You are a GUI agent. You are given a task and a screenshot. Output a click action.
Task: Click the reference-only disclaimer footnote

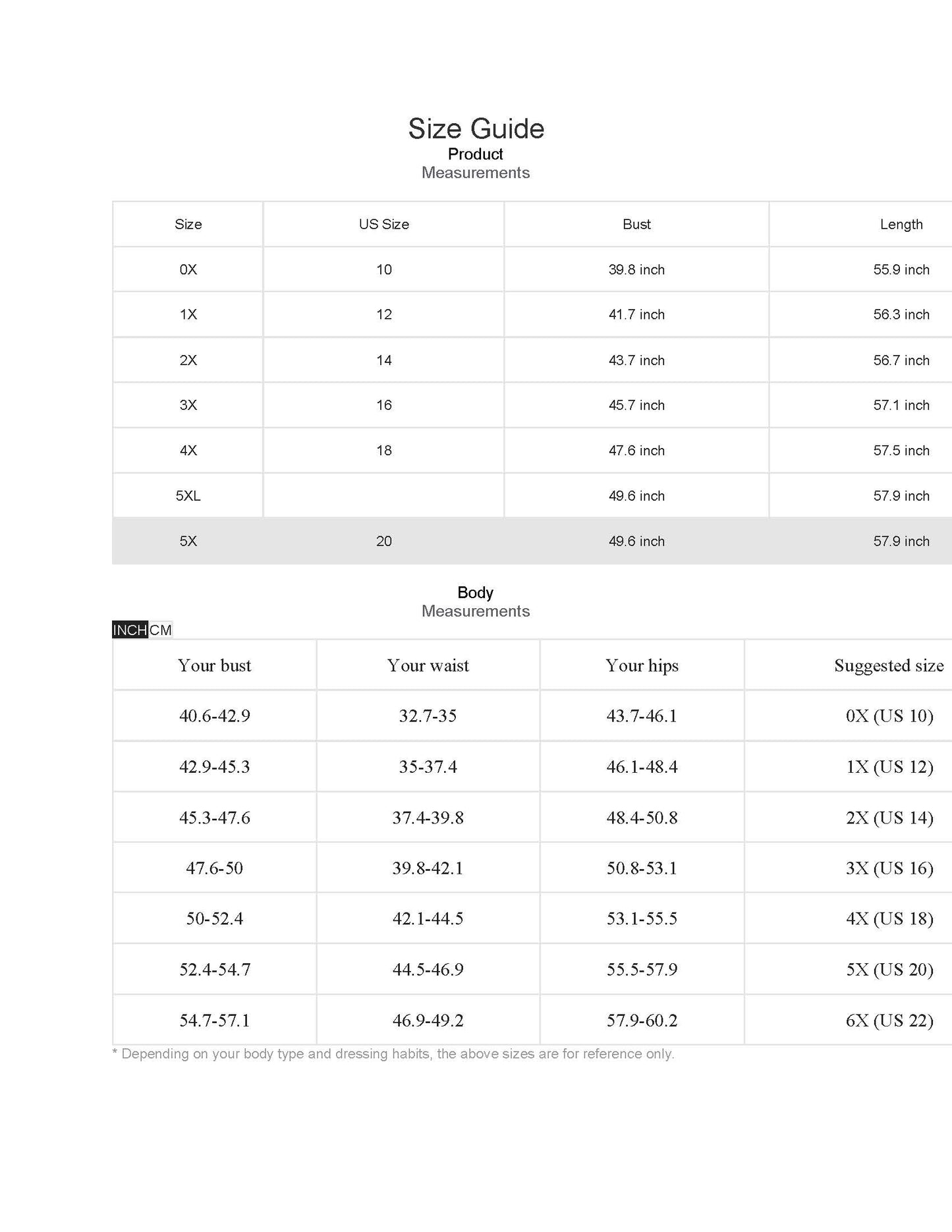[x=393, y=1054]
